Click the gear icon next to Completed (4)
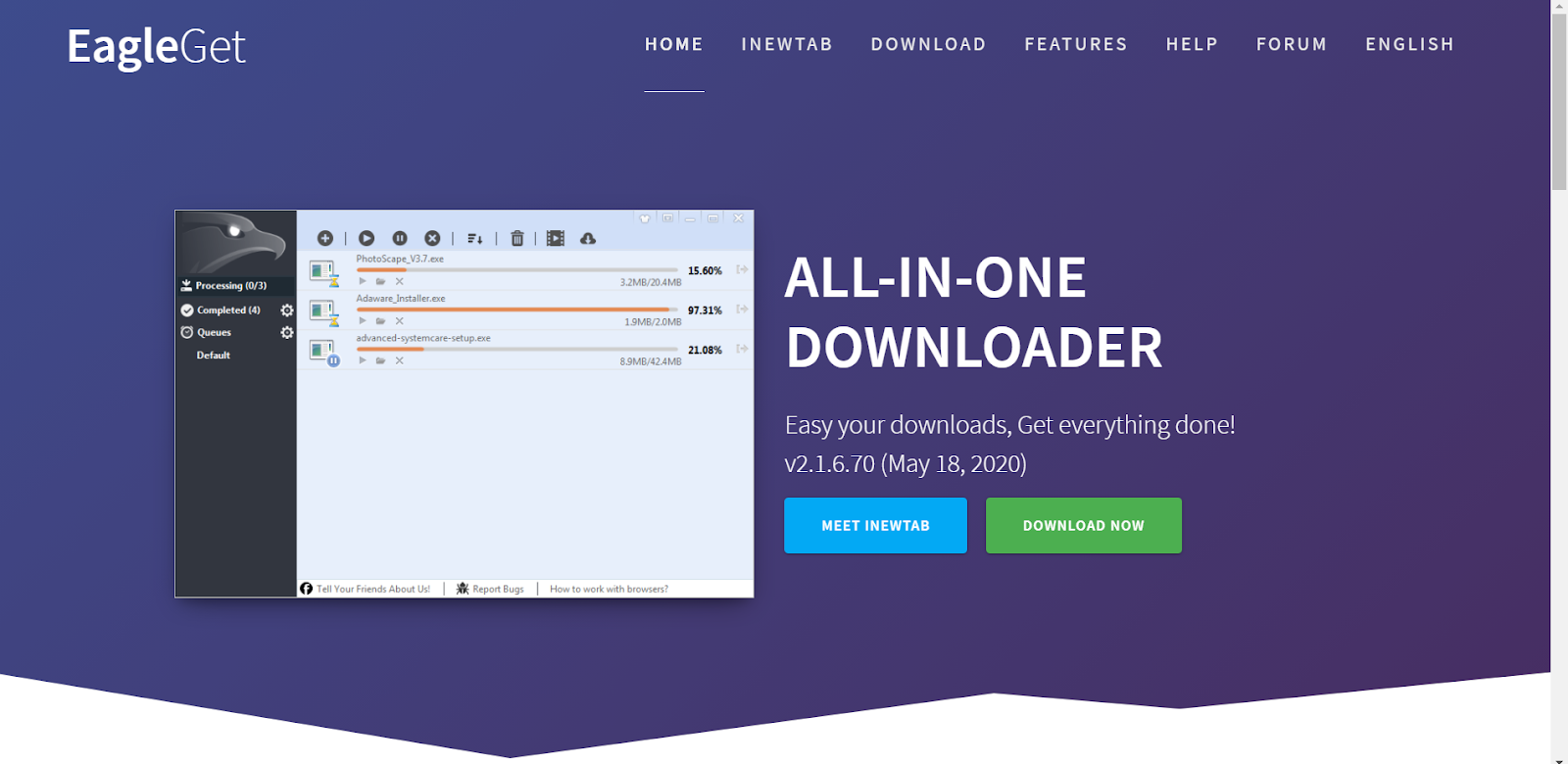Viewport: 1568px width, 764px height. click(287, 310)
